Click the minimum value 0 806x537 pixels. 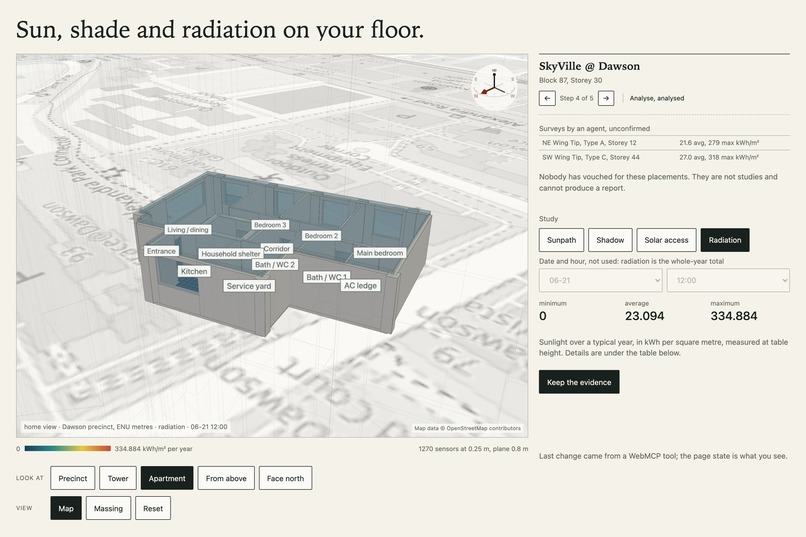click(x=543, y=316)
